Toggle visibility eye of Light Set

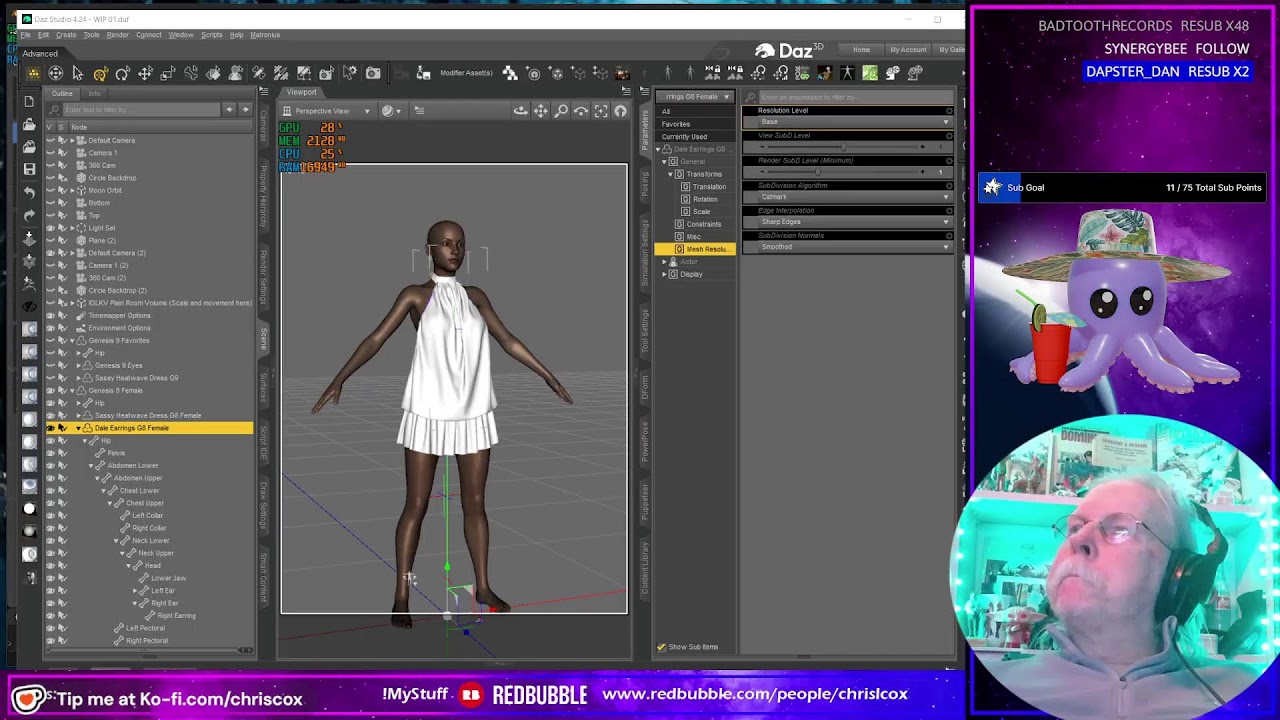coord(50,228)
